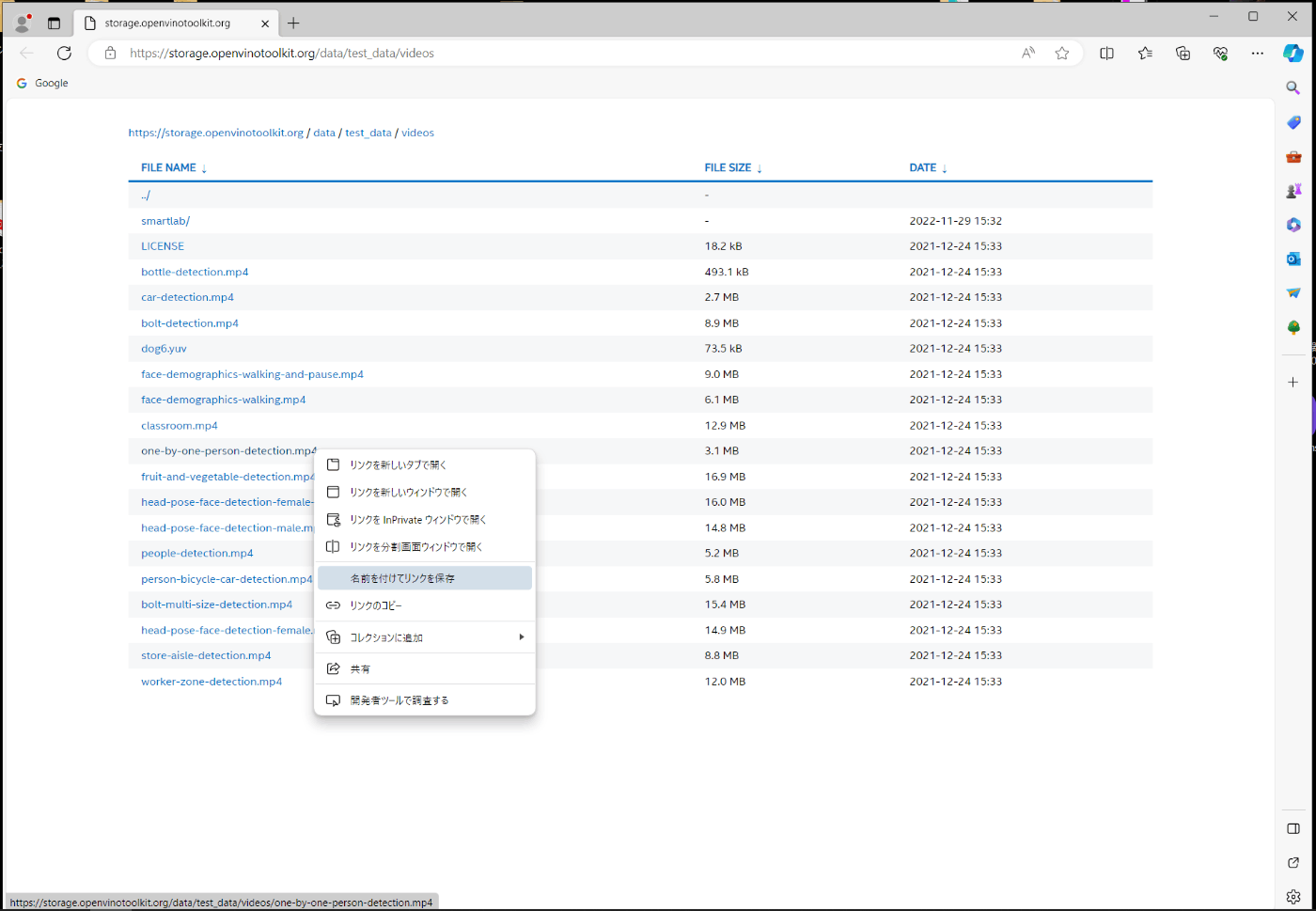Open Browser essentials heart icon
Image resolution: width=1316 pixels, height=911 pixels.
1220,53
